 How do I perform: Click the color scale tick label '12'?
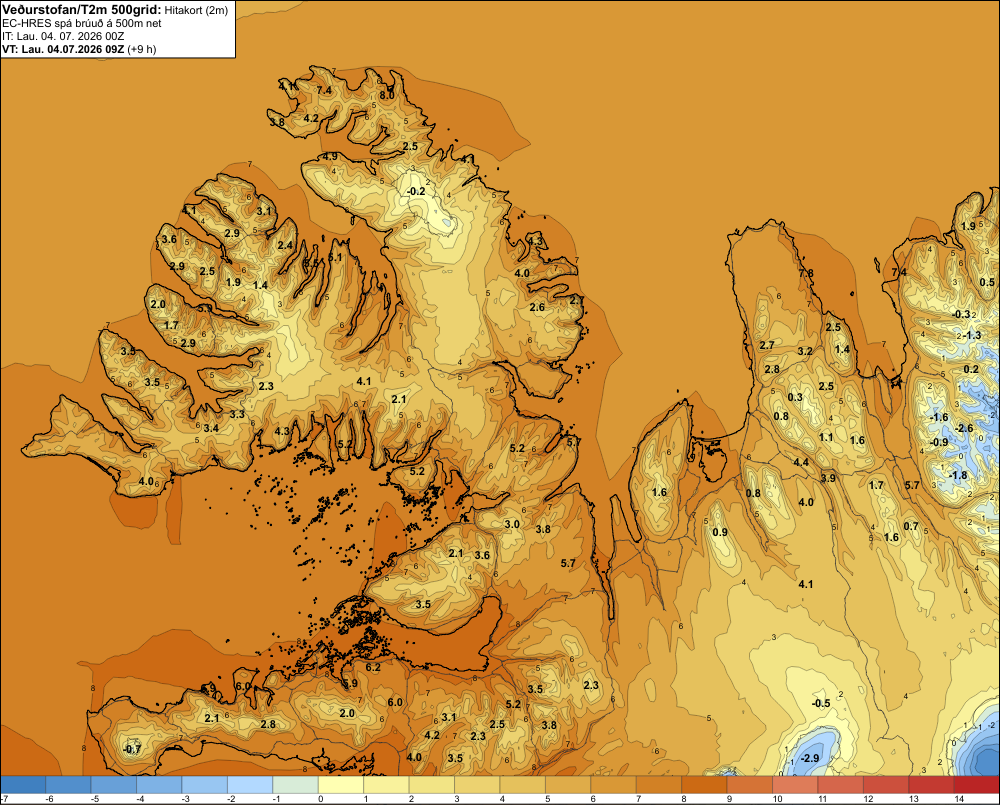(x=868, y=799)
